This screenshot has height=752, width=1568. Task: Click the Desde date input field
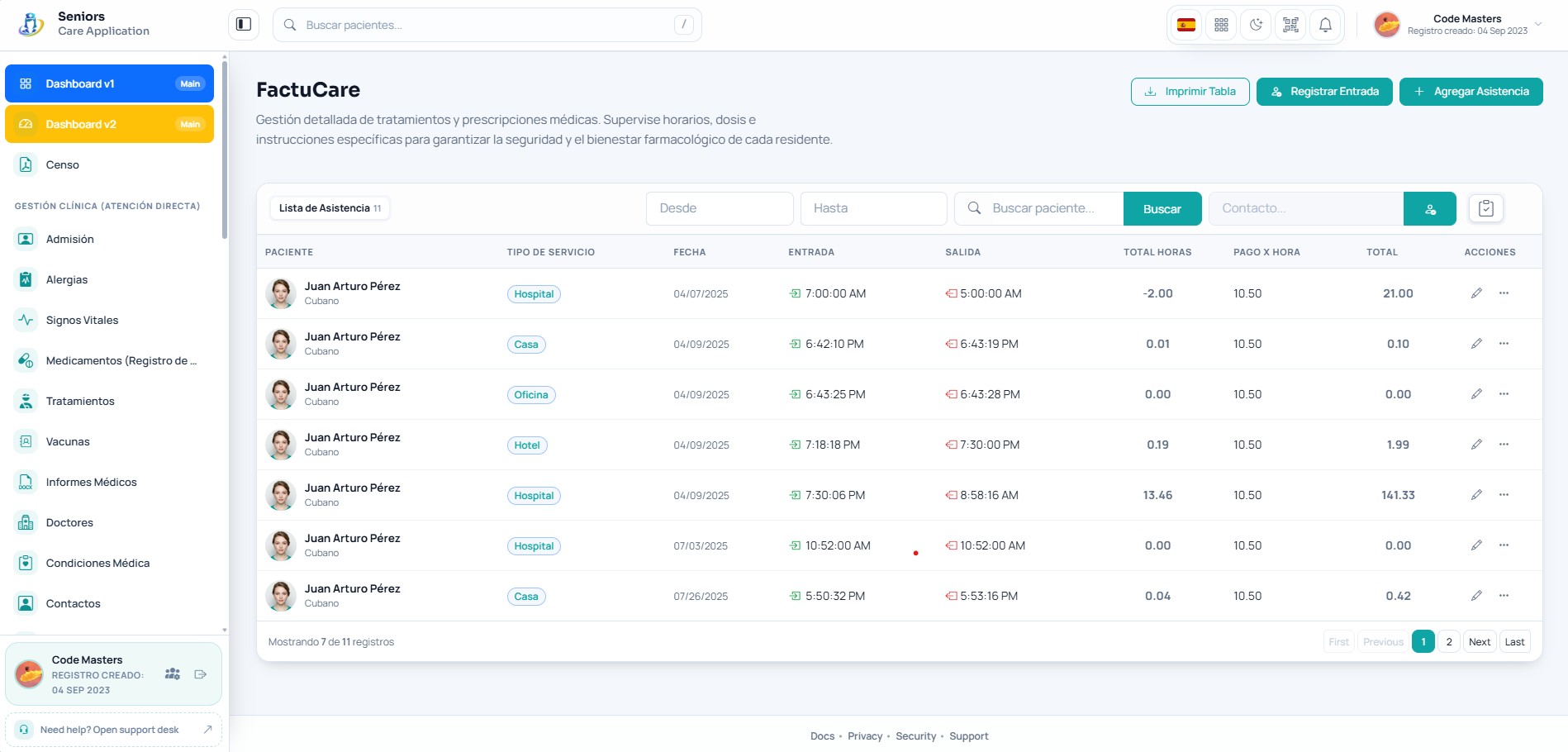720,208
